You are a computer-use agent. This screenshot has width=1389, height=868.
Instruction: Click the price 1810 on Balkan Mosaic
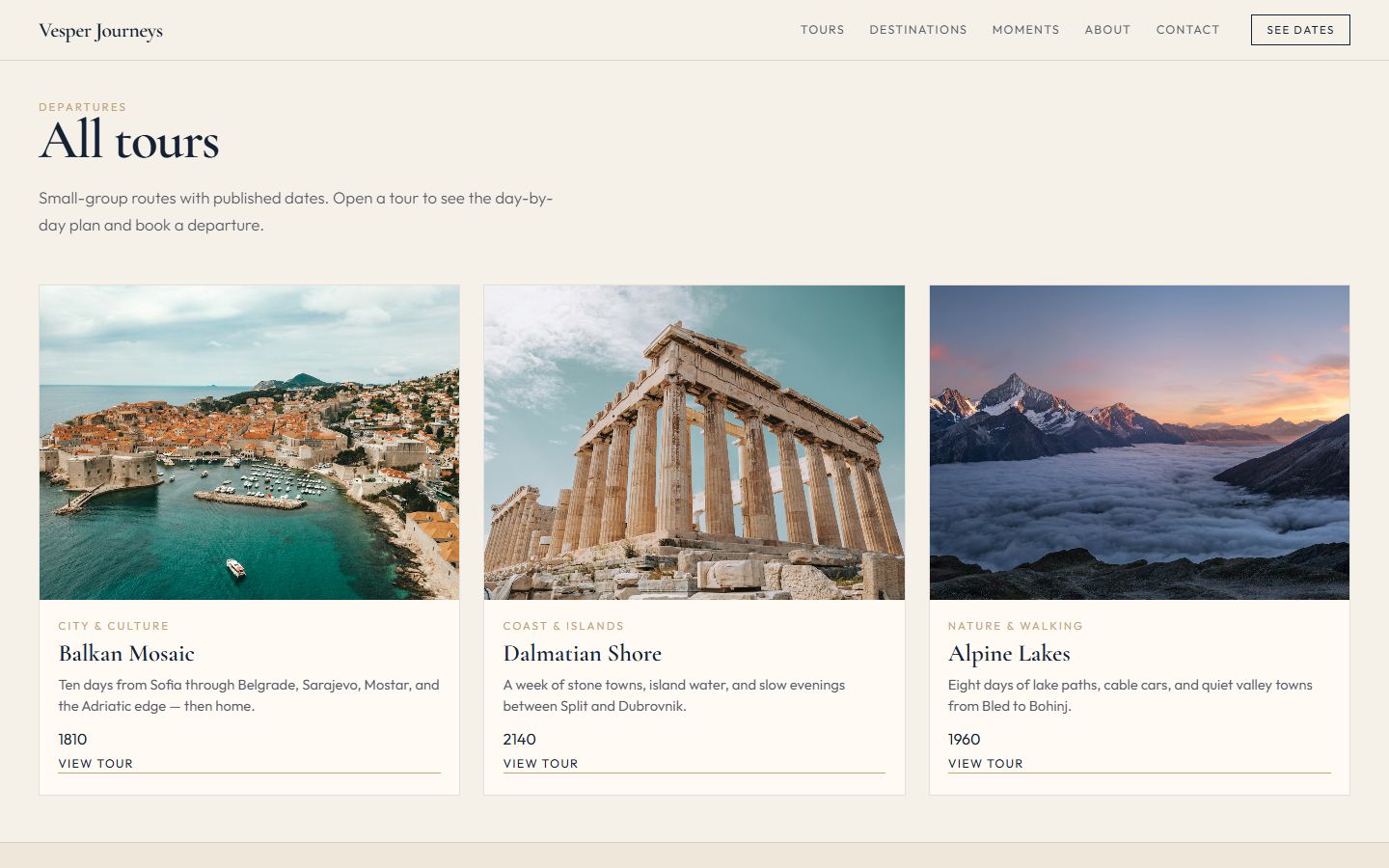tap(72, 739)
